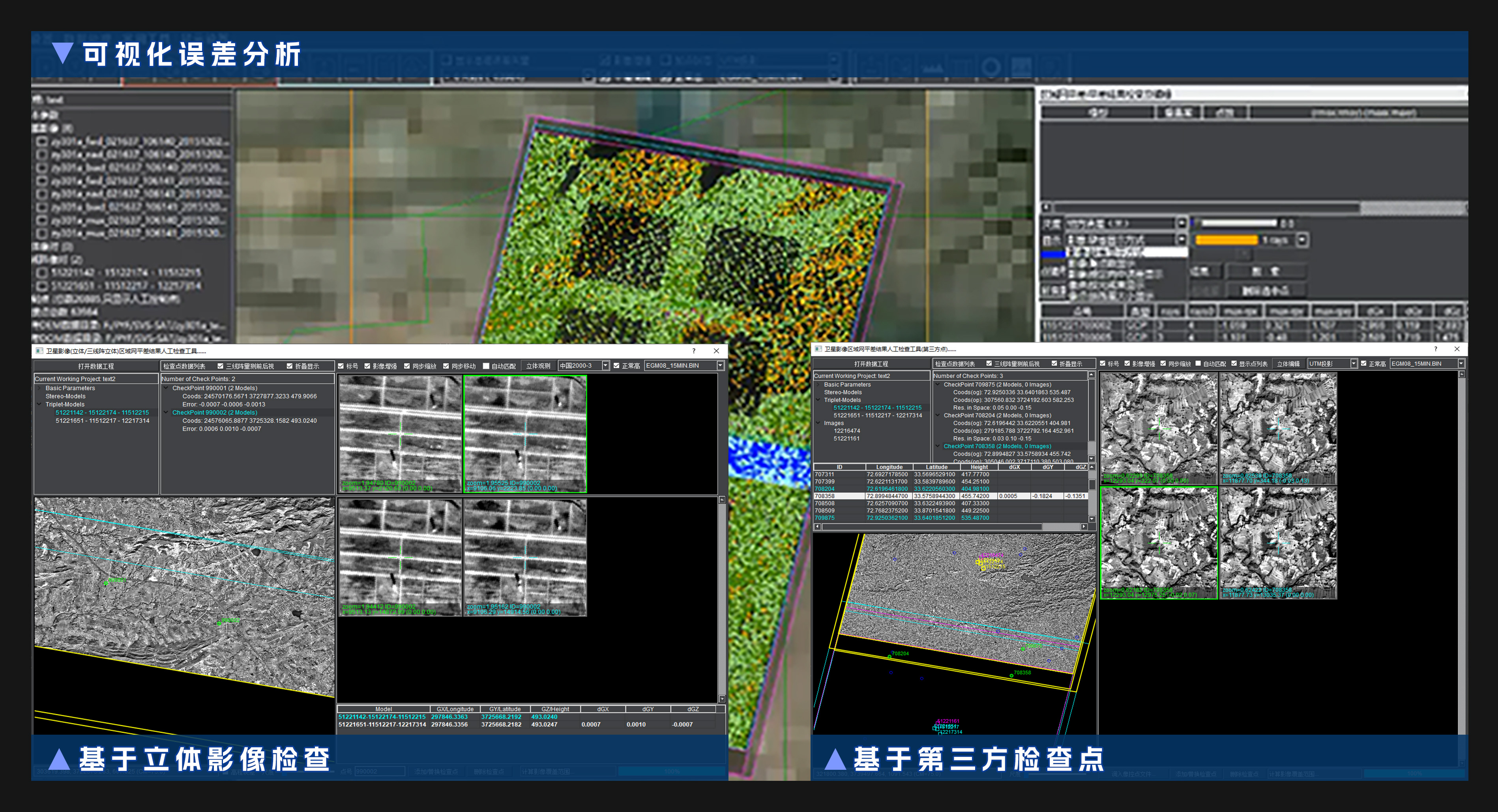Click 打开数据工程 button in stereo check window
The height and width of the screenshot is (812, 1498).
96,366
